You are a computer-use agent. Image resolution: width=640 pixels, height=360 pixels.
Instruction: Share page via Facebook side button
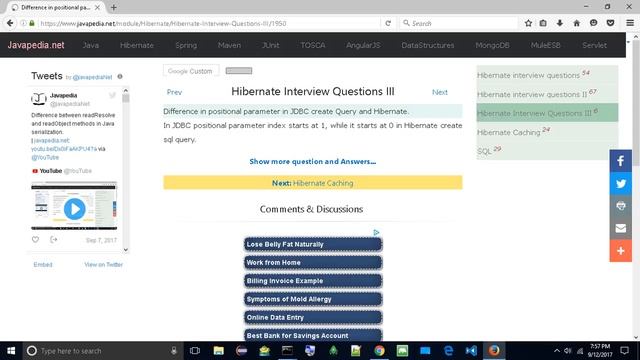pos(620,161)
